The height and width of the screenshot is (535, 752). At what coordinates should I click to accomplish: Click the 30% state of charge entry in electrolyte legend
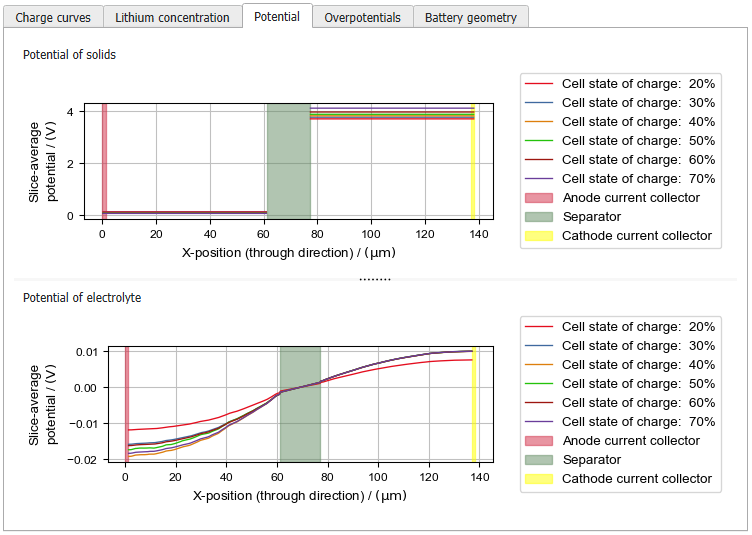(x=620, y=346)
